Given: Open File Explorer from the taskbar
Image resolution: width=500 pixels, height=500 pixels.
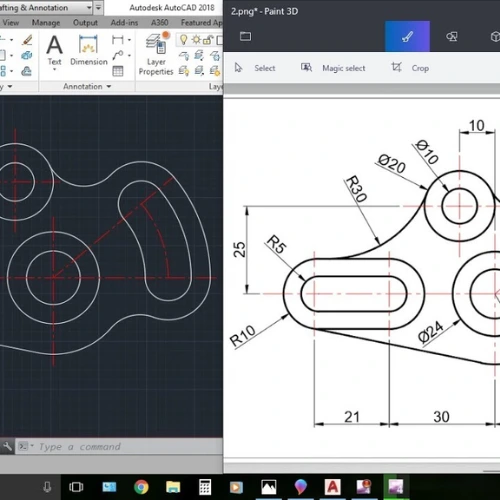Looking at the screenshot, I should point(173,487).
